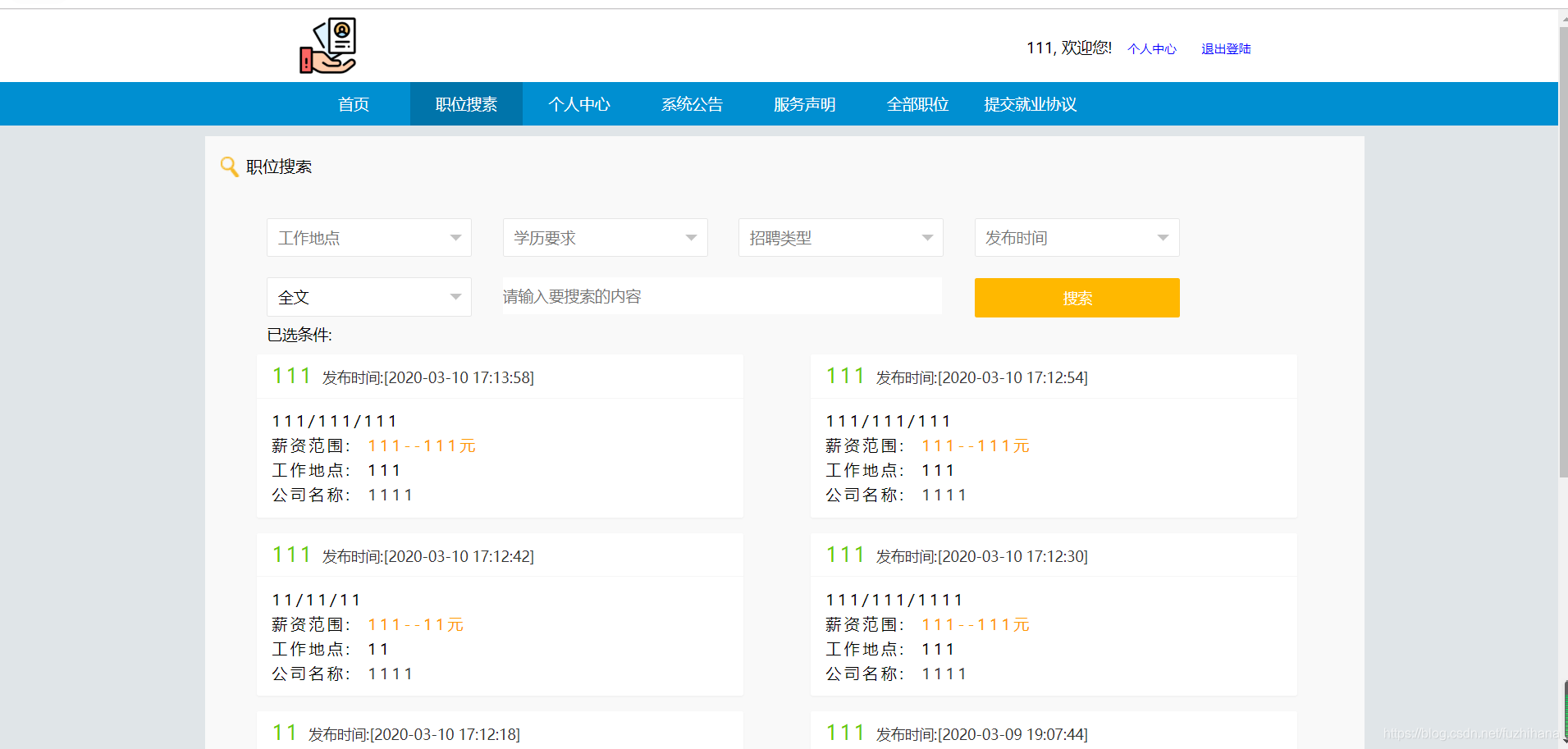Select the 职位搜索 nav tab
The image size is (1568, 749).
click(466, 104)
